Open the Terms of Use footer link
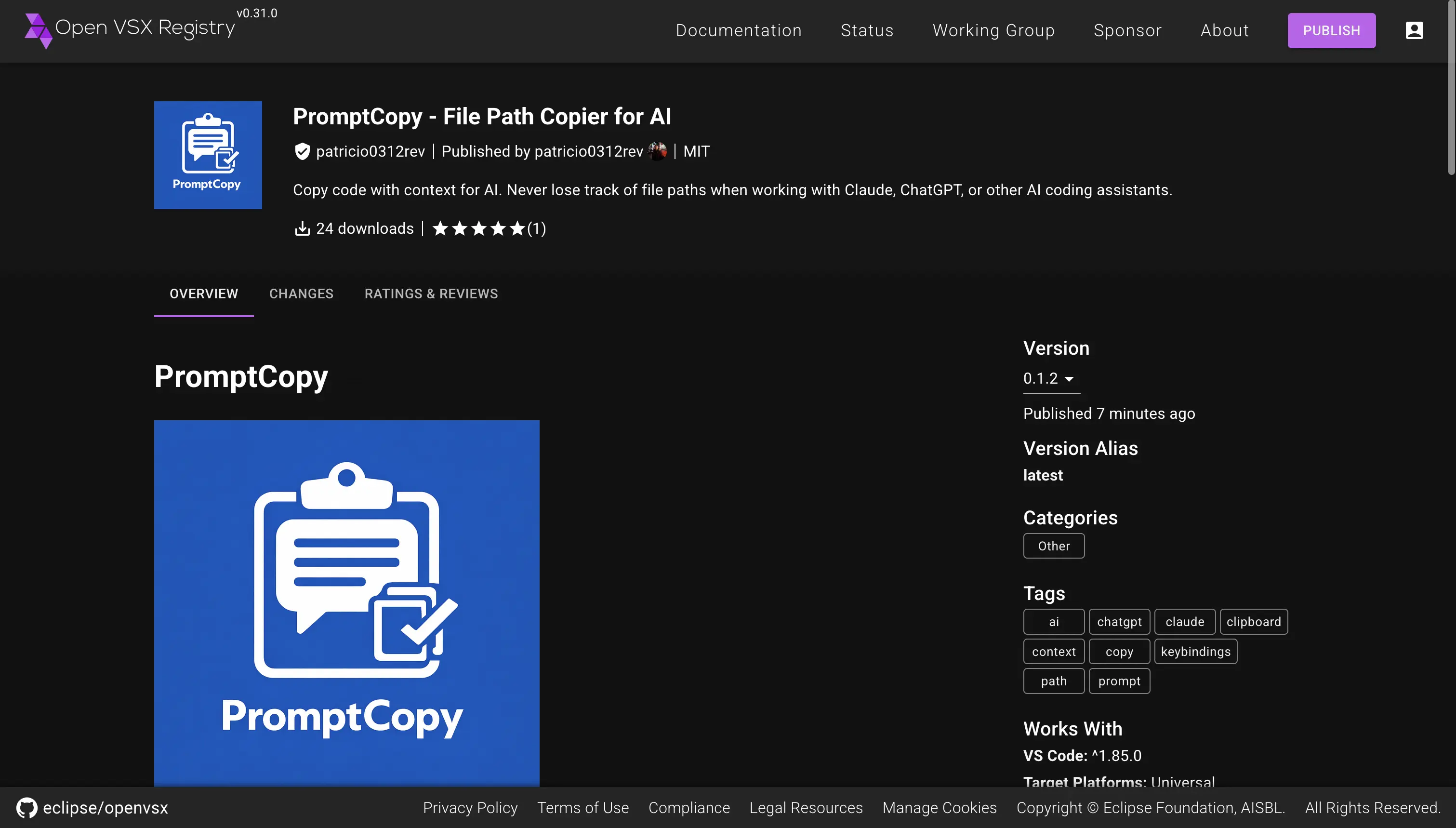The height and width of the screenshot is (828, 1456). point(583,808)
